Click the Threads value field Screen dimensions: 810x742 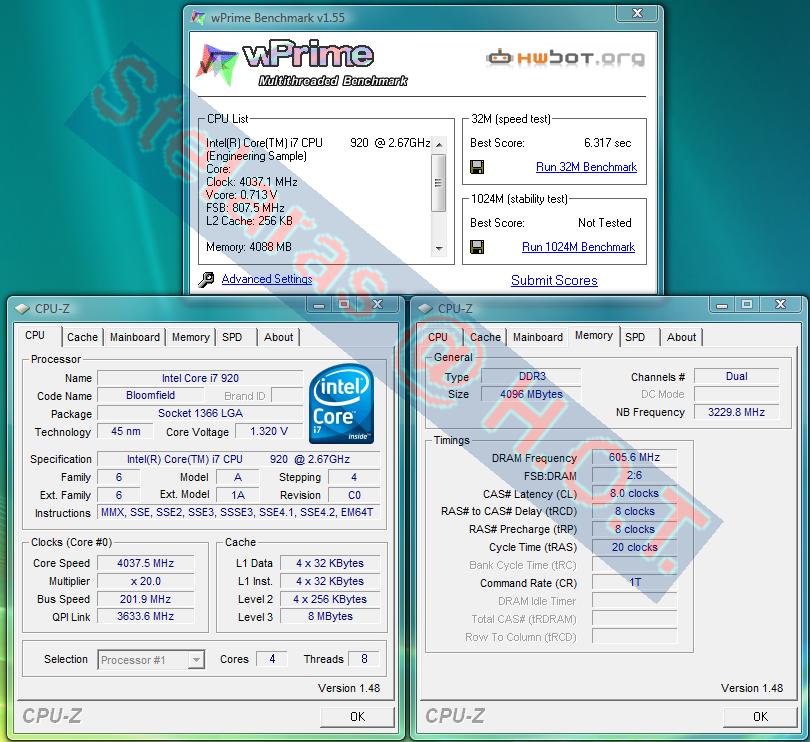(x=364, y=659)
